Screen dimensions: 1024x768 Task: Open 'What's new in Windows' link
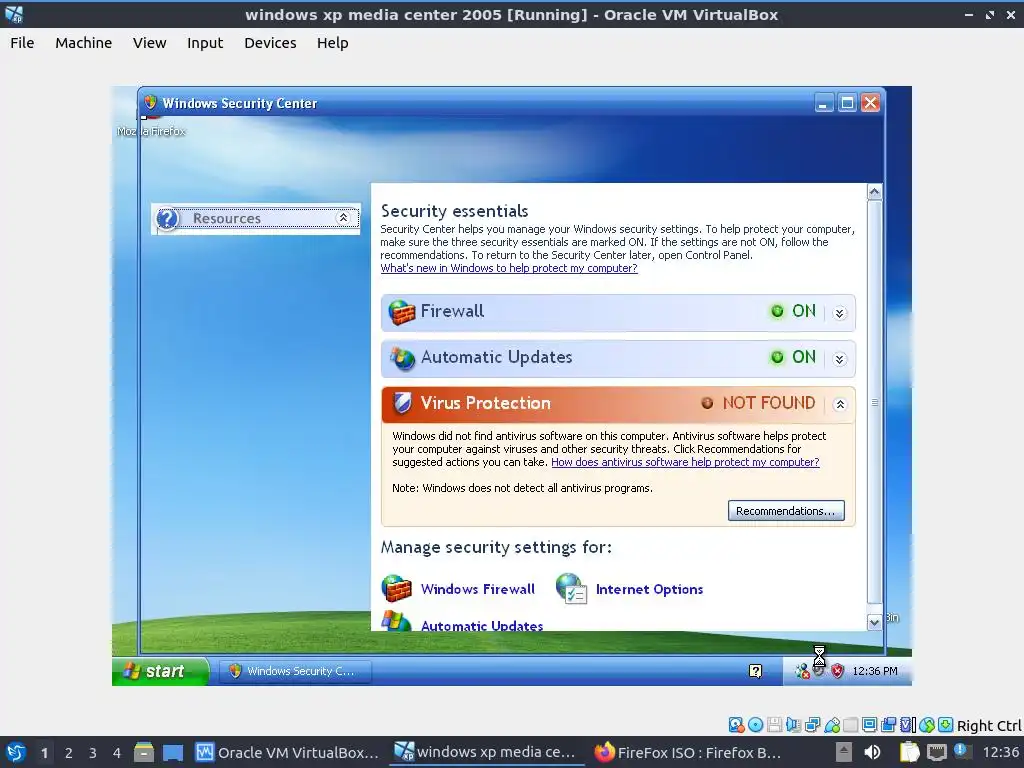pyautogui.click(x=509, y=268)
